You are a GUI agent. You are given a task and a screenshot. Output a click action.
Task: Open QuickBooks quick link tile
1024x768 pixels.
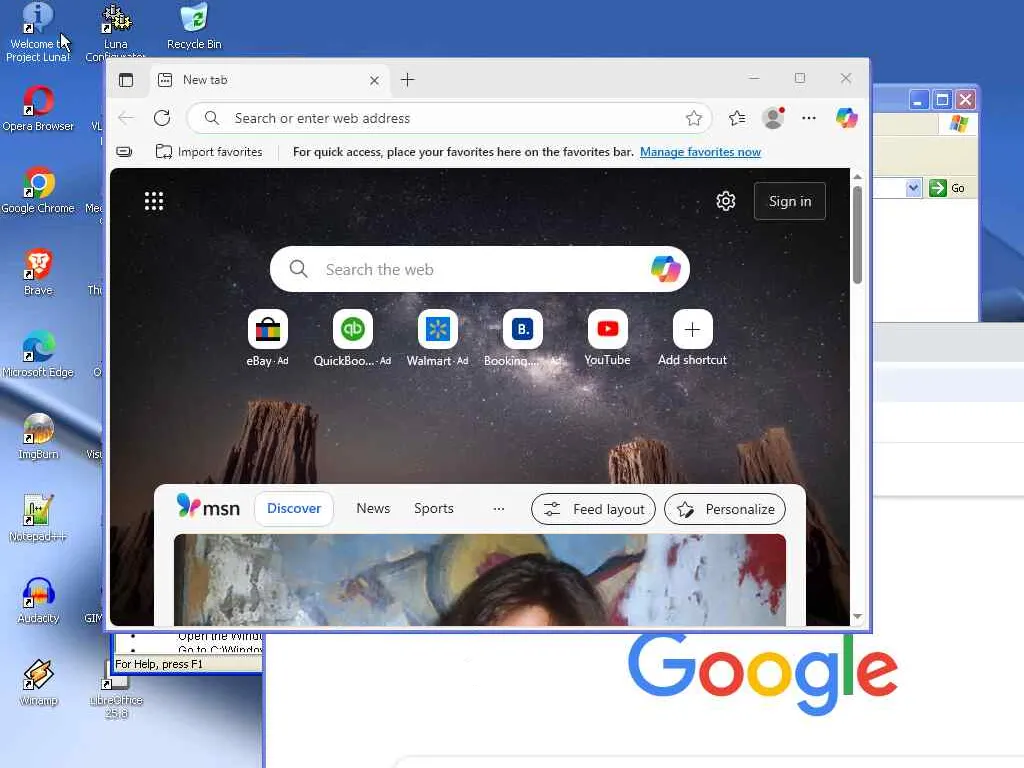(353, 338)
